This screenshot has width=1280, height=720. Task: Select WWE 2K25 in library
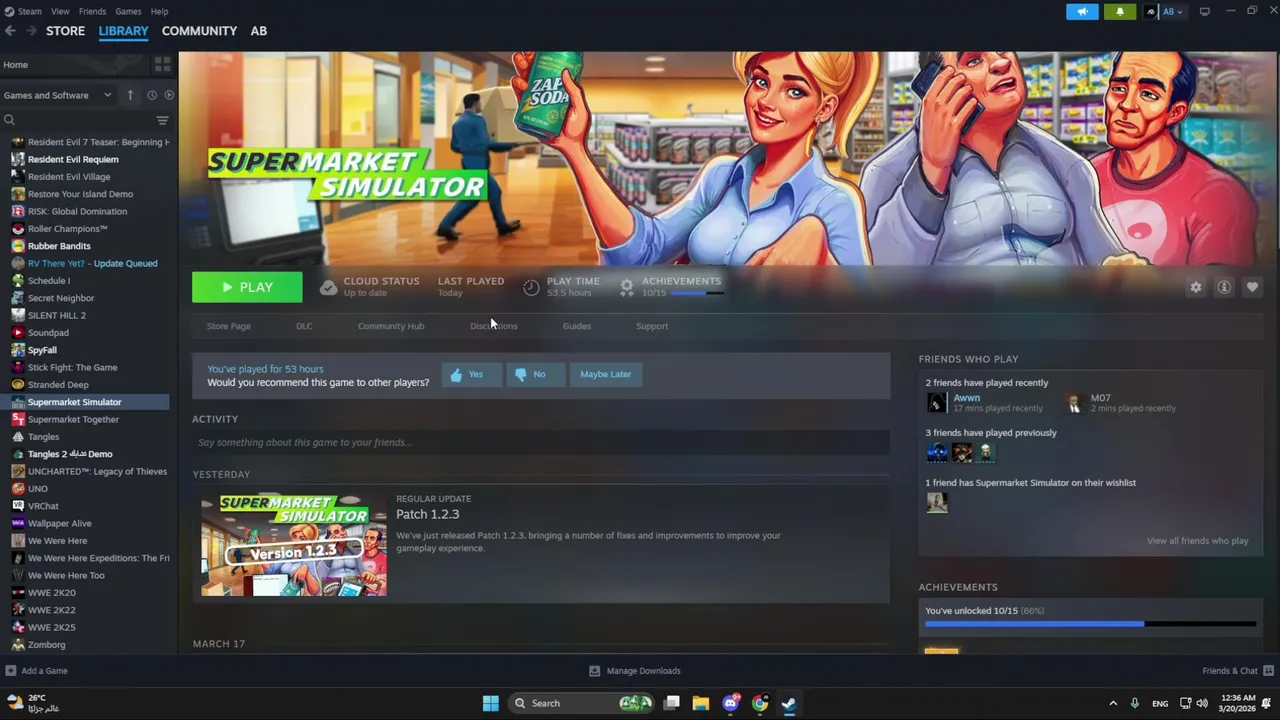tap(51, 627)
